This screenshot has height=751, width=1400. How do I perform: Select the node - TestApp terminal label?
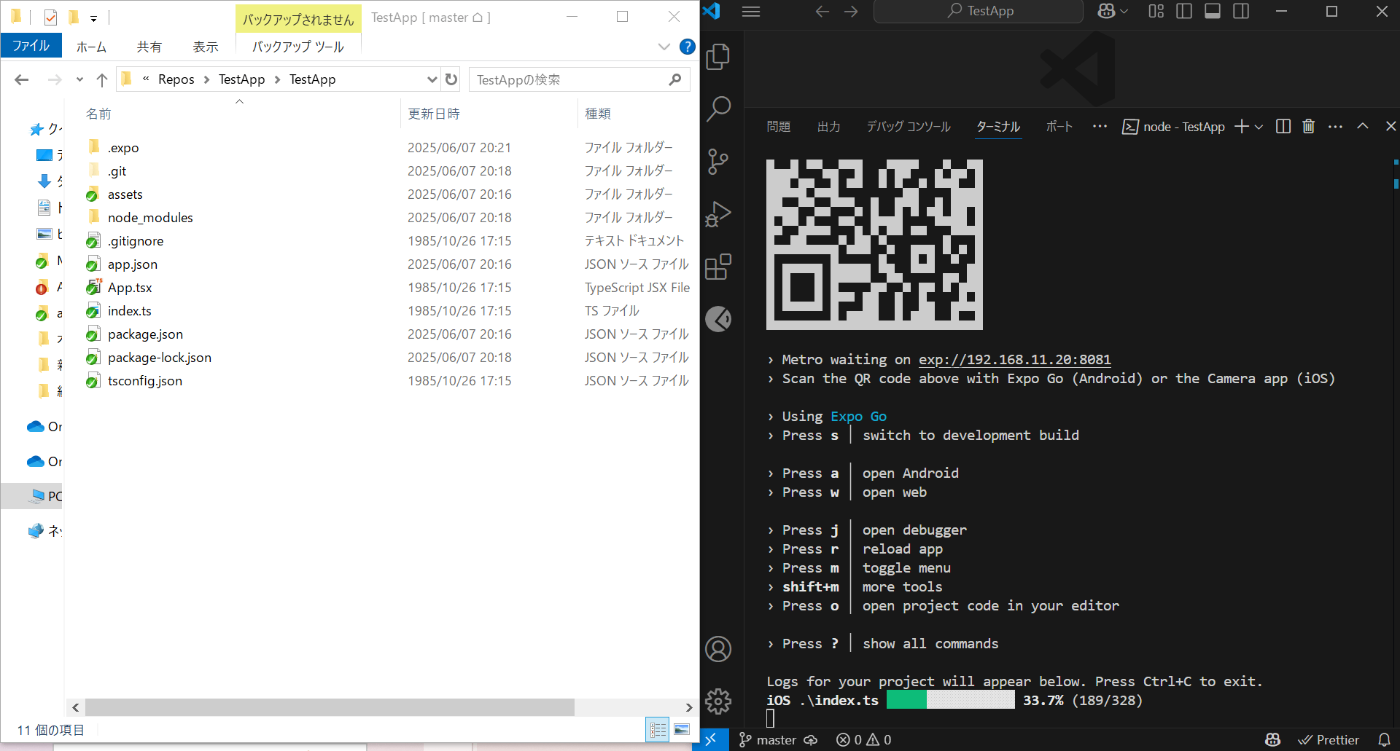point(1174,126)
